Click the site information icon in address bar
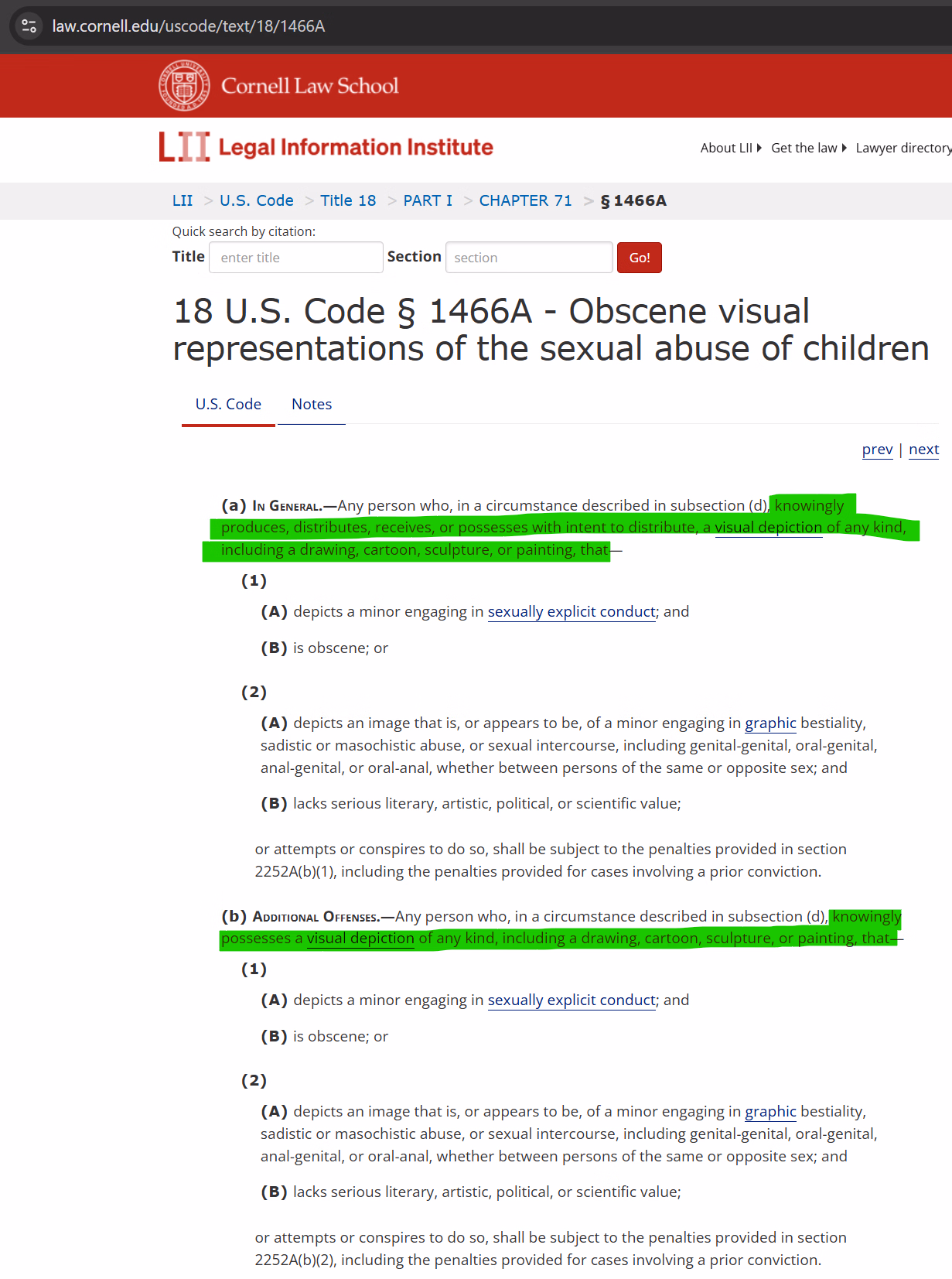This screenshot has width=952, height=1279. point(29,26)
